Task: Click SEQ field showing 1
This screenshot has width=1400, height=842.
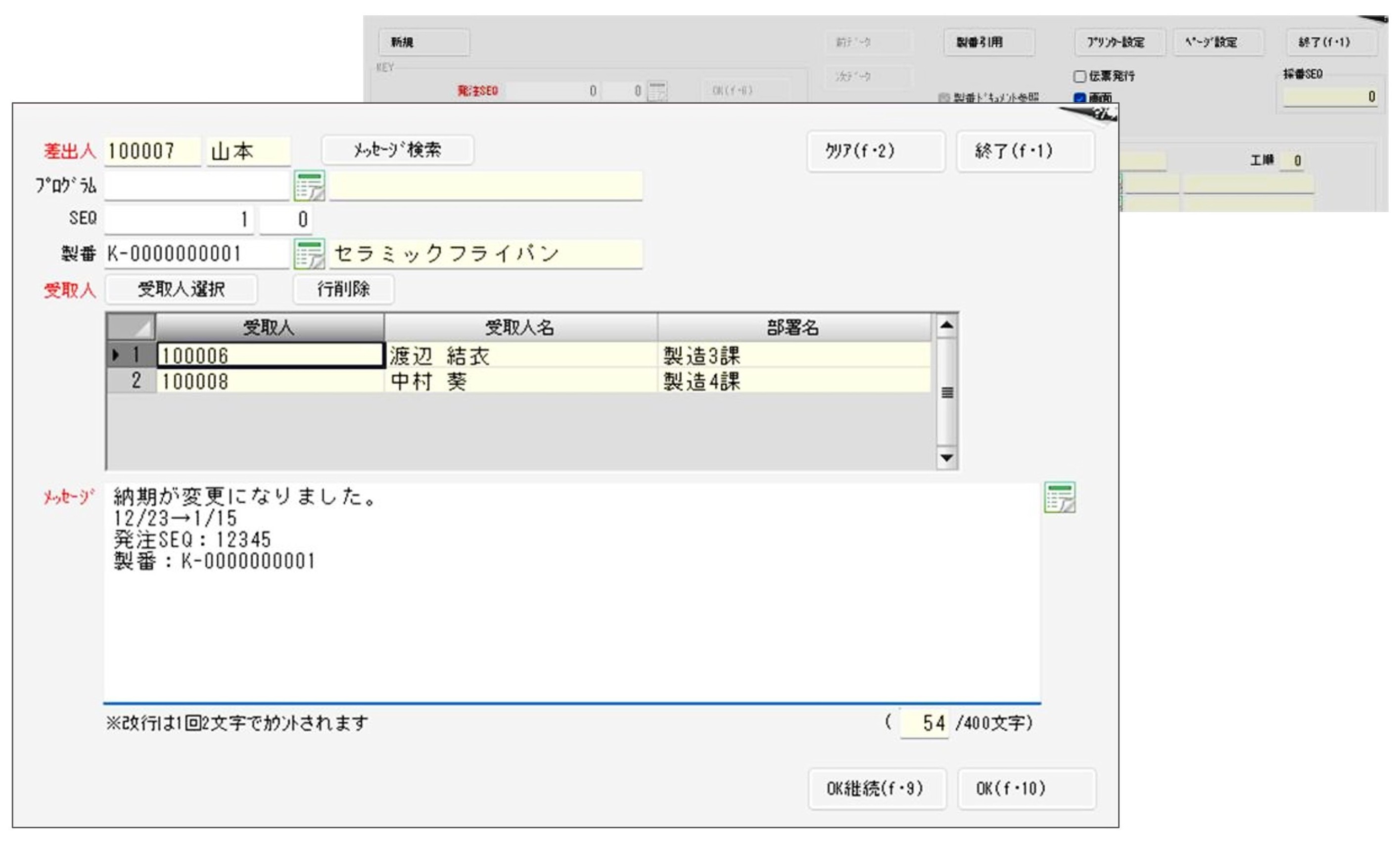Action: (x=179, y=219)
